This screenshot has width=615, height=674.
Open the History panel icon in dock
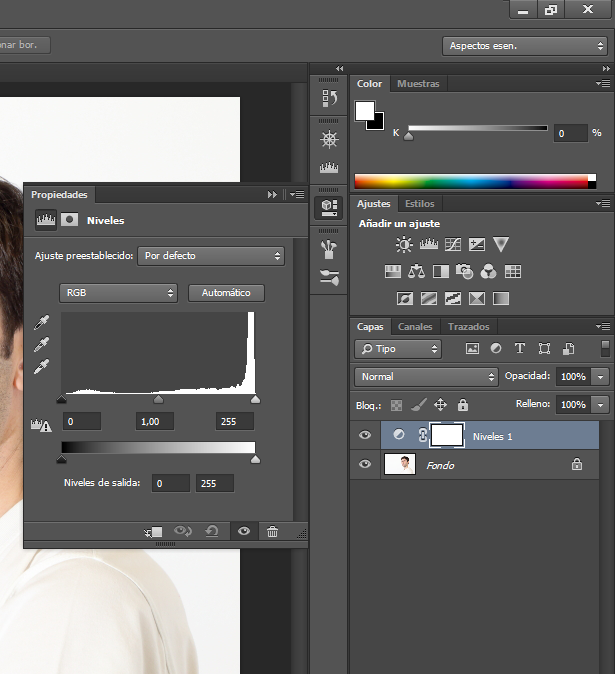(329, 98)
